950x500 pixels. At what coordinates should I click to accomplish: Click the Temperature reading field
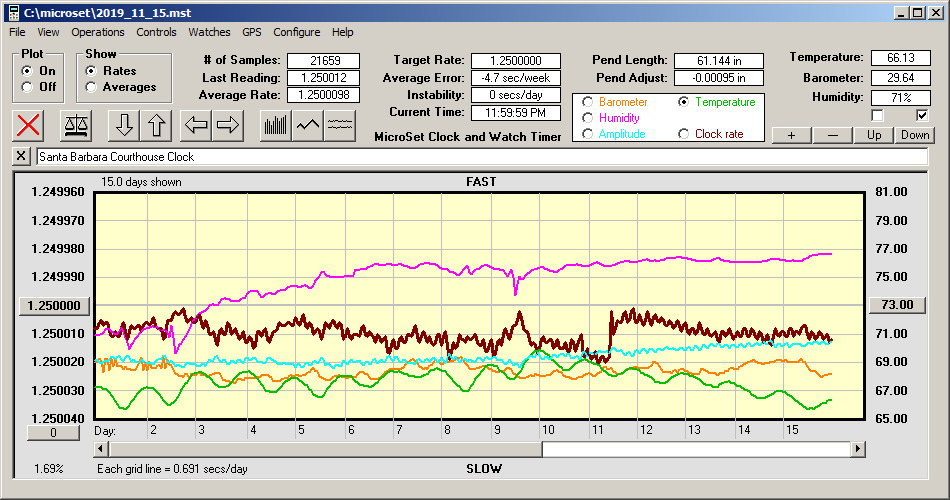(x=900, y=58)
